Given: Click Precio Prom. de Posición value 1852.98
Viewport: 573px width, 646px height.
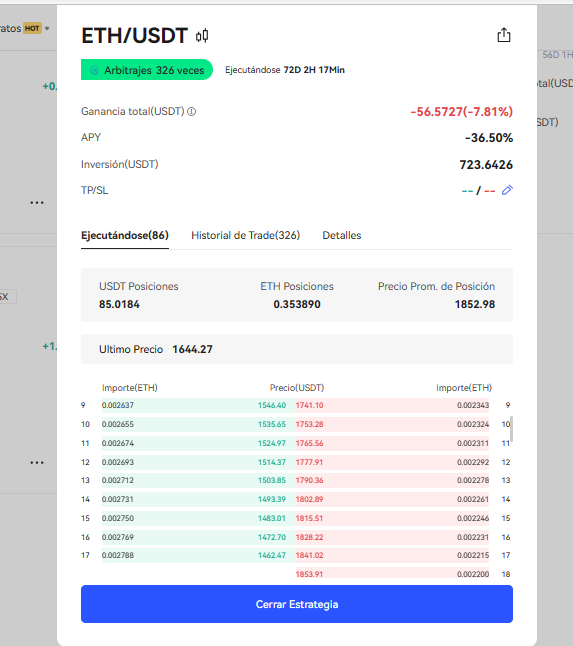Looking at the screenshot, I should click(x=475, y=304).
